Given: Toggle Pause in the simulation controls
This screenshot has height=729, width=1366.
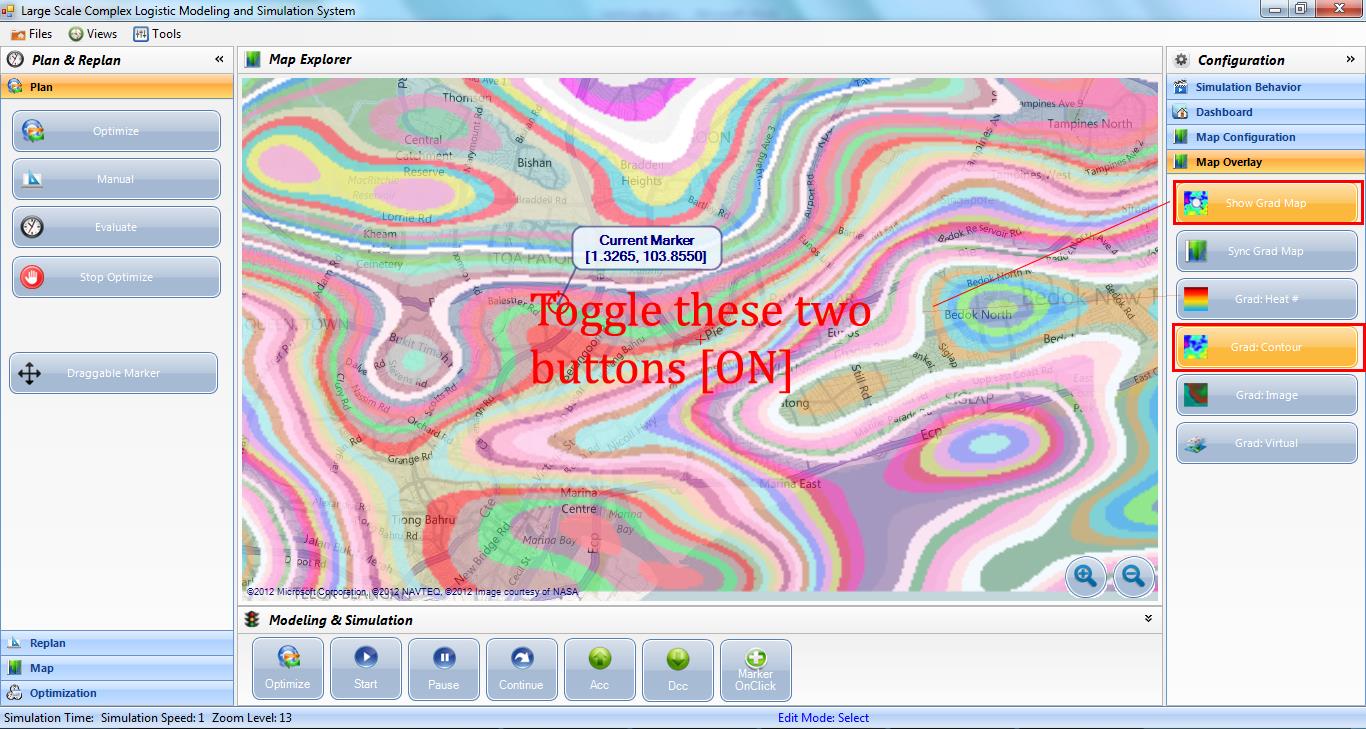Looking at the screenshot, I should click(x=443, y=669).
